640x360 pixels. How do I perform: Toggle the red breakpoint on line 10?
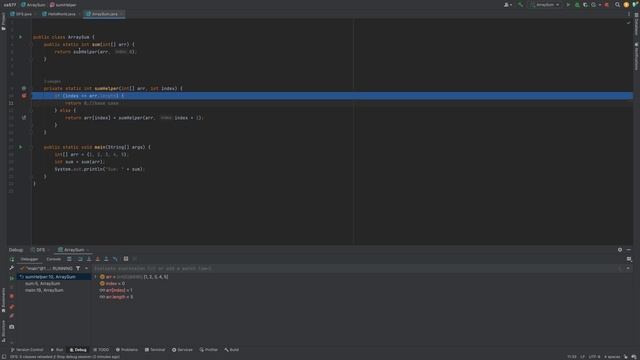pyautogui.click(x=24, y=96)
